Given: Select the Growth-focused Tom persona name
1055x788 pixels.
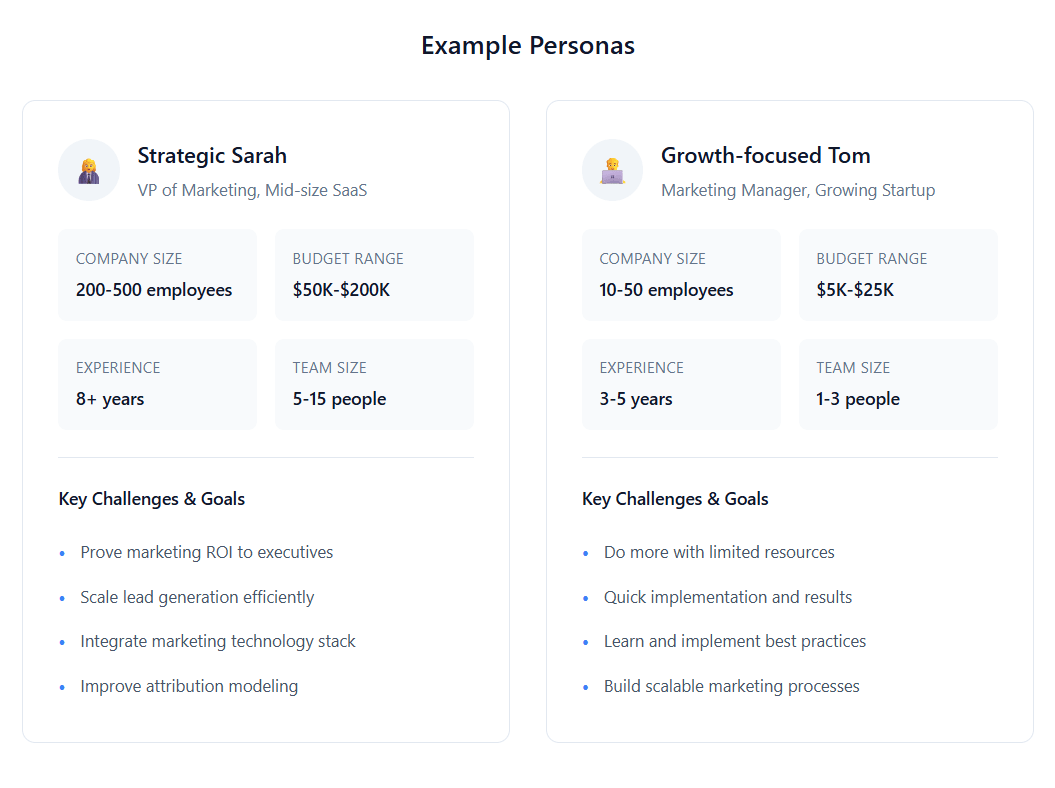Looking at the screenshot, I should coord(766,155).
